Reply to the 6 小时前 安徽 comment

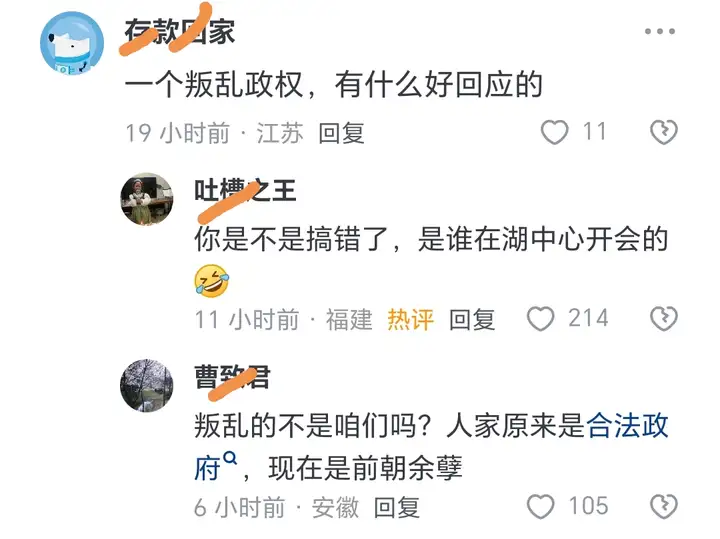coord(396,507)
